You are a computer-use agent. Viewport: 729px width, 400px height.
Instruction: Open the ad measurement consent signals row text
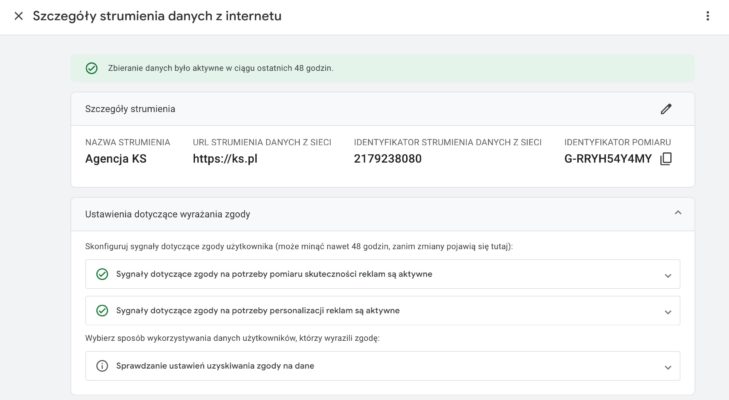click(x=274, y=274)
